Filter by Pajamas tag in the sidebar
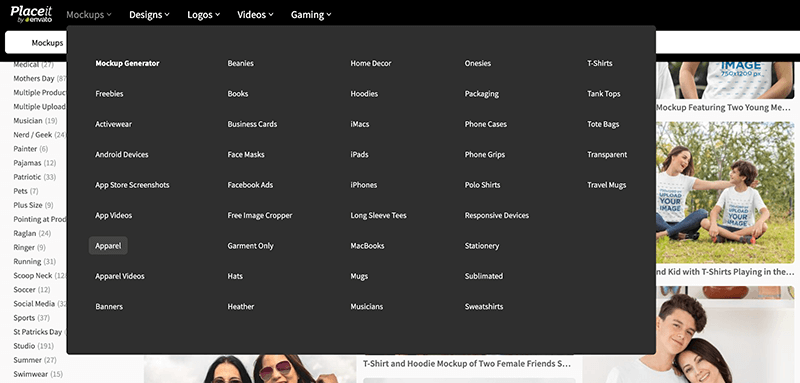This screenshot has height=383, width=800. 35,163
